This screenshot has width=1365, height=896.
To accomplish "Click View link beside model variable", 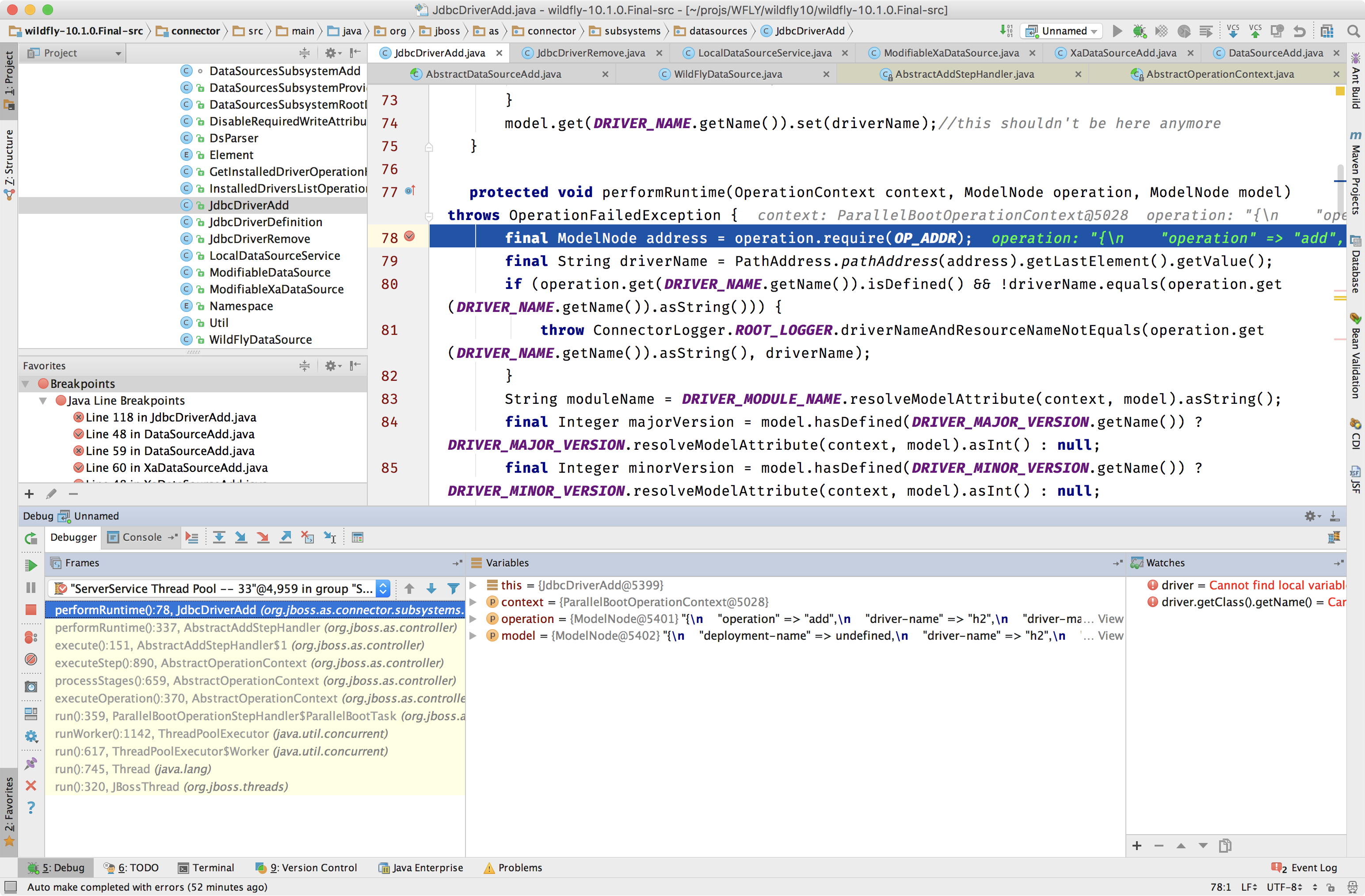I will [x=1110, y=635].
